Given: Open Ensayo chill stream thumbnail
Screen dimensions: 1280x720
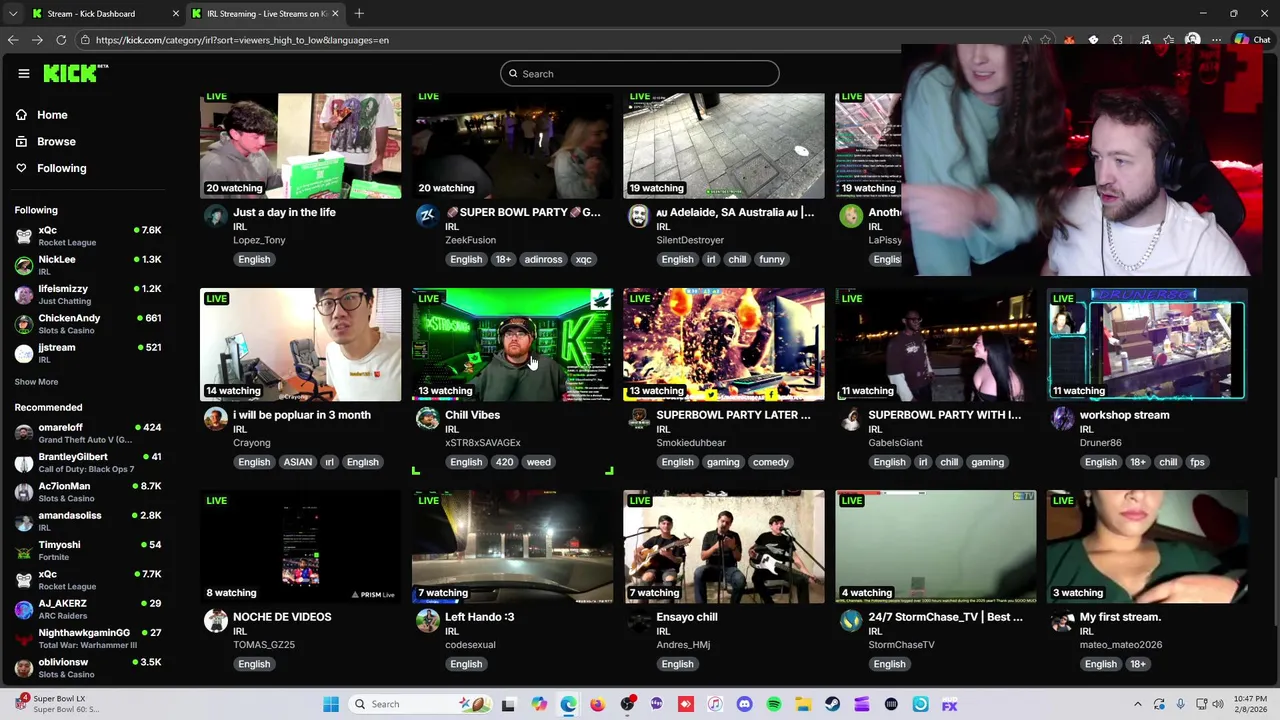Looking at the screenshot, I should tap(724, 546).
